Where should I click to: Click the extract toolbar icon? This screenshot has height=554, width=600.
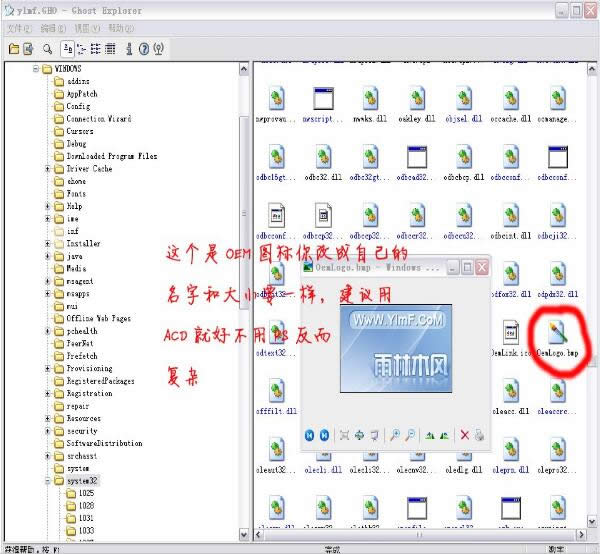(28, 49)
